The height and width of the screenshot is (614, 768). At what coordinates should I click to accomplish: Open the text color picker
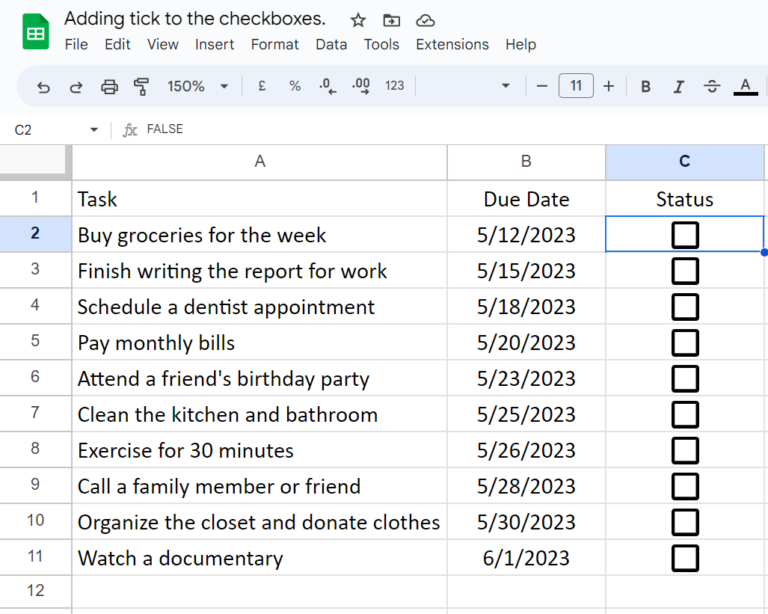pyautogui.click(x=745, y=87)
